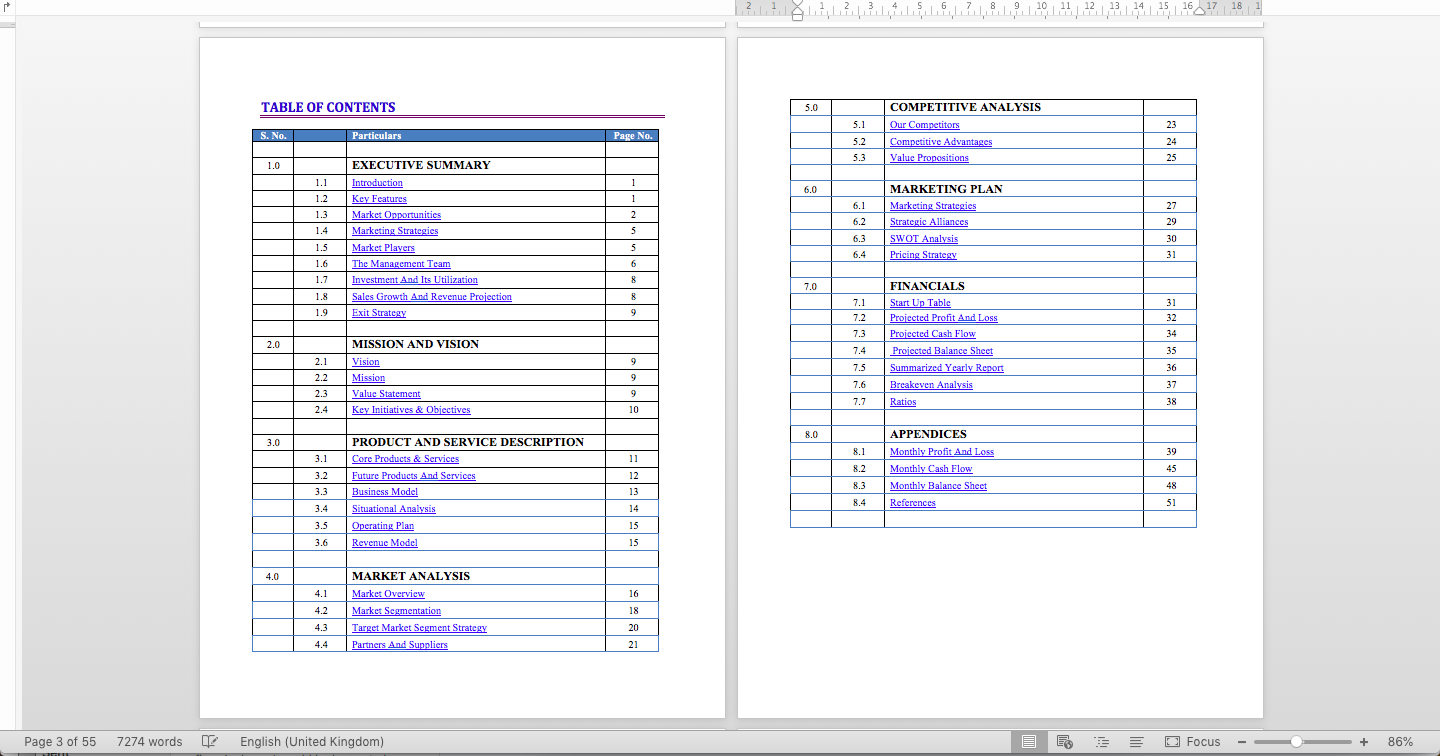Open the Business Model link
Screen dimensions: 1440x756
tap(385, 492)
